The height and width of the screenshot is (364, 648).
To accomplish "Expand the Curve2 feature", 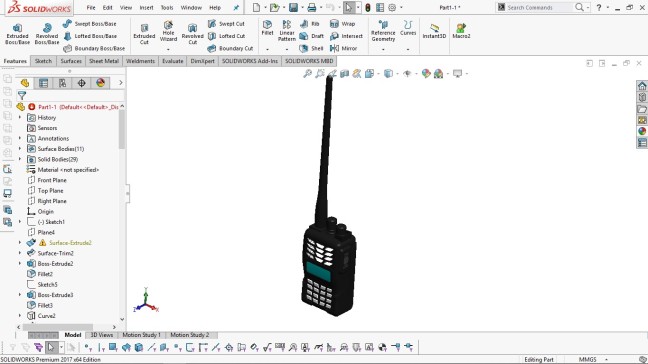I will coord(20,316).
